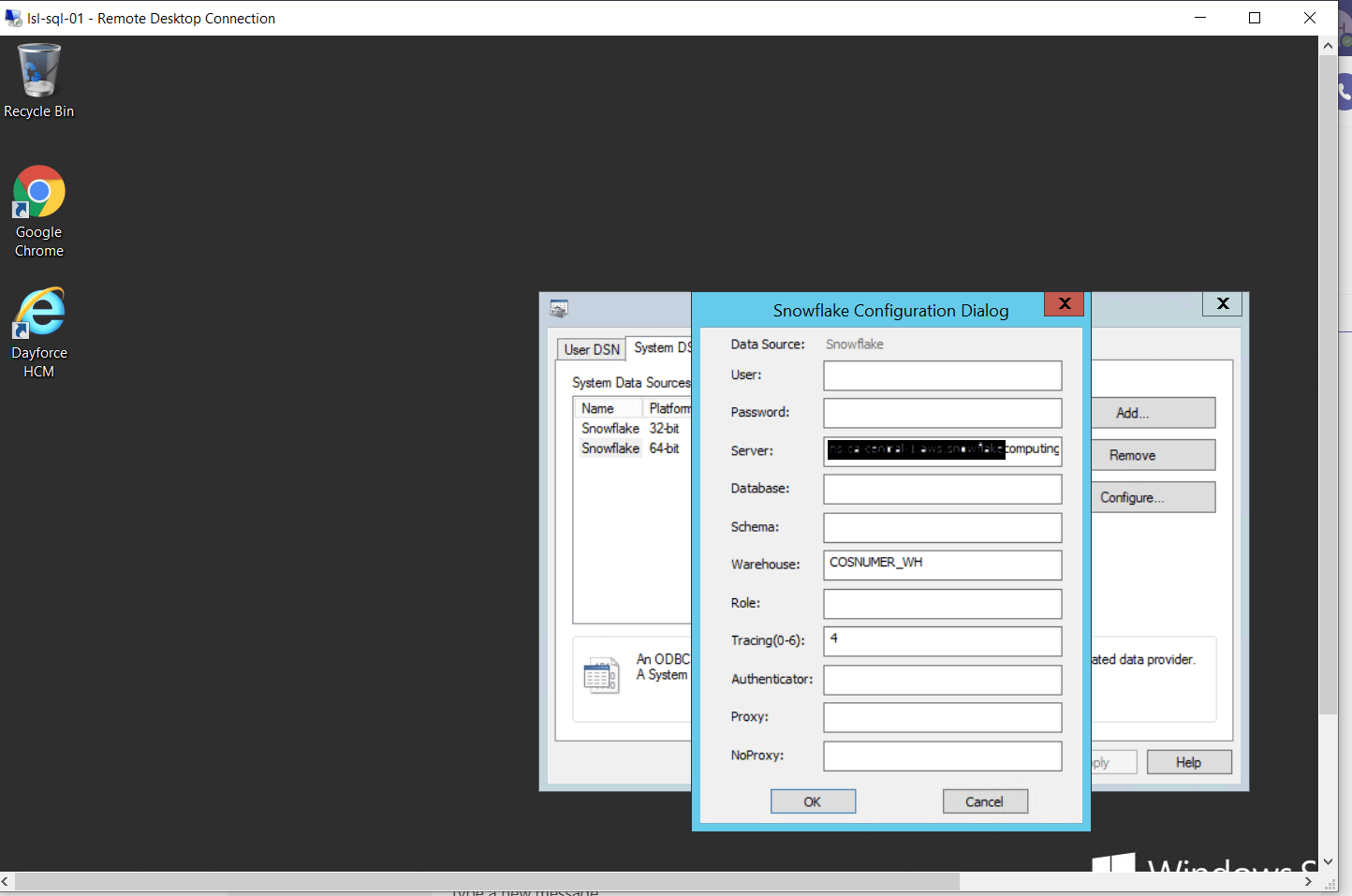
Task: Click the bottom horizontal scrollbar right arrow
Action: point(1308,881)
